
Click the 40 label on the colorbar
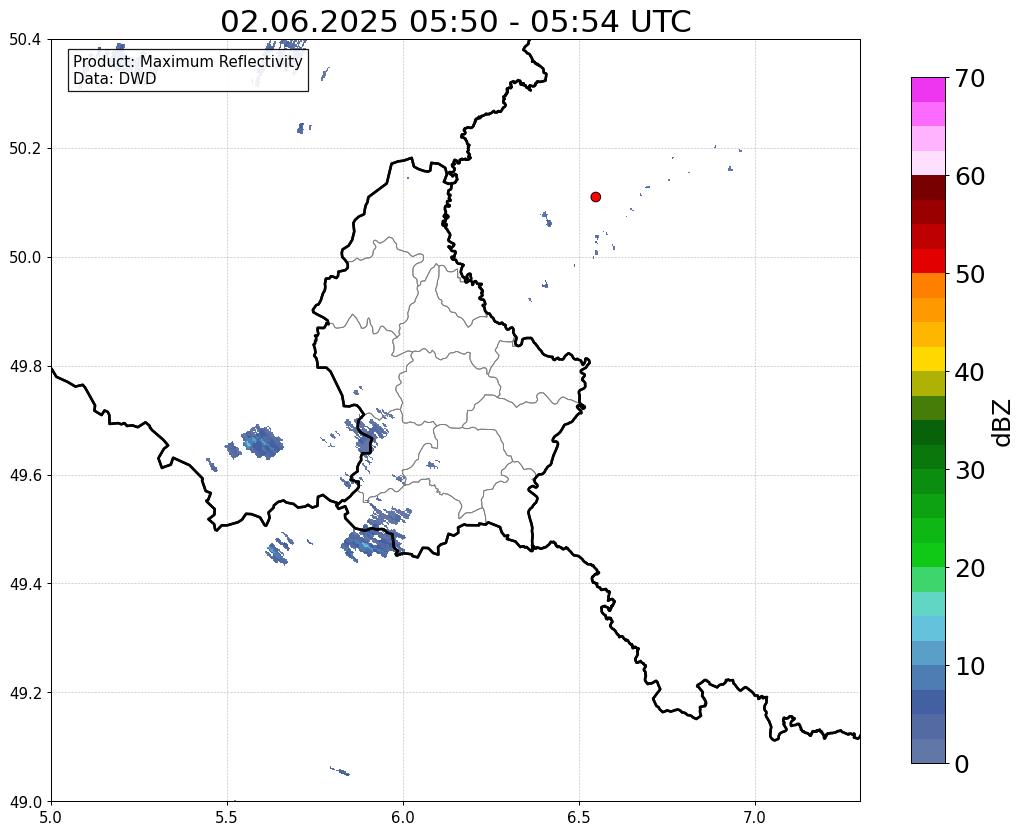click(x=970, y=372)
